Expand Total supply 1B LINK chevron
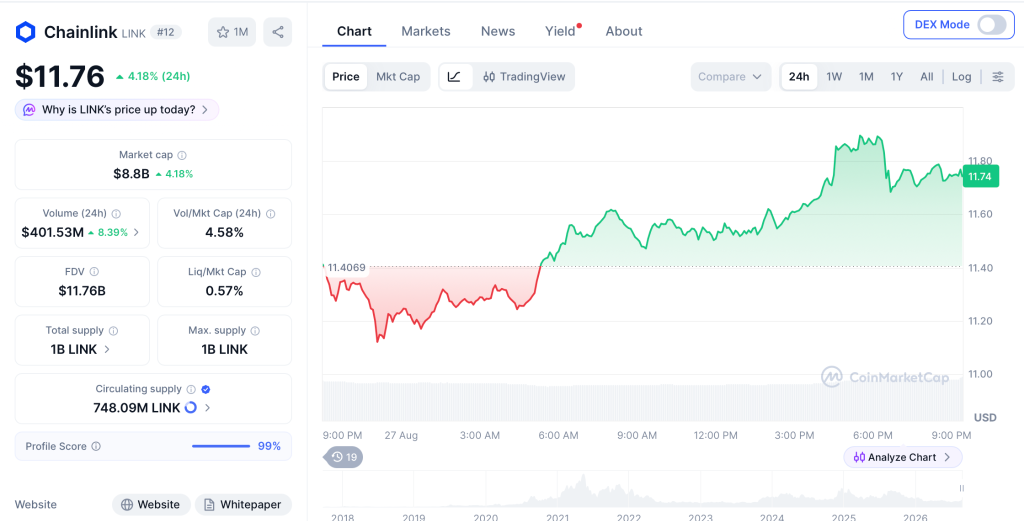Viewport: 1024px width, 521px height. coord(107,349)
